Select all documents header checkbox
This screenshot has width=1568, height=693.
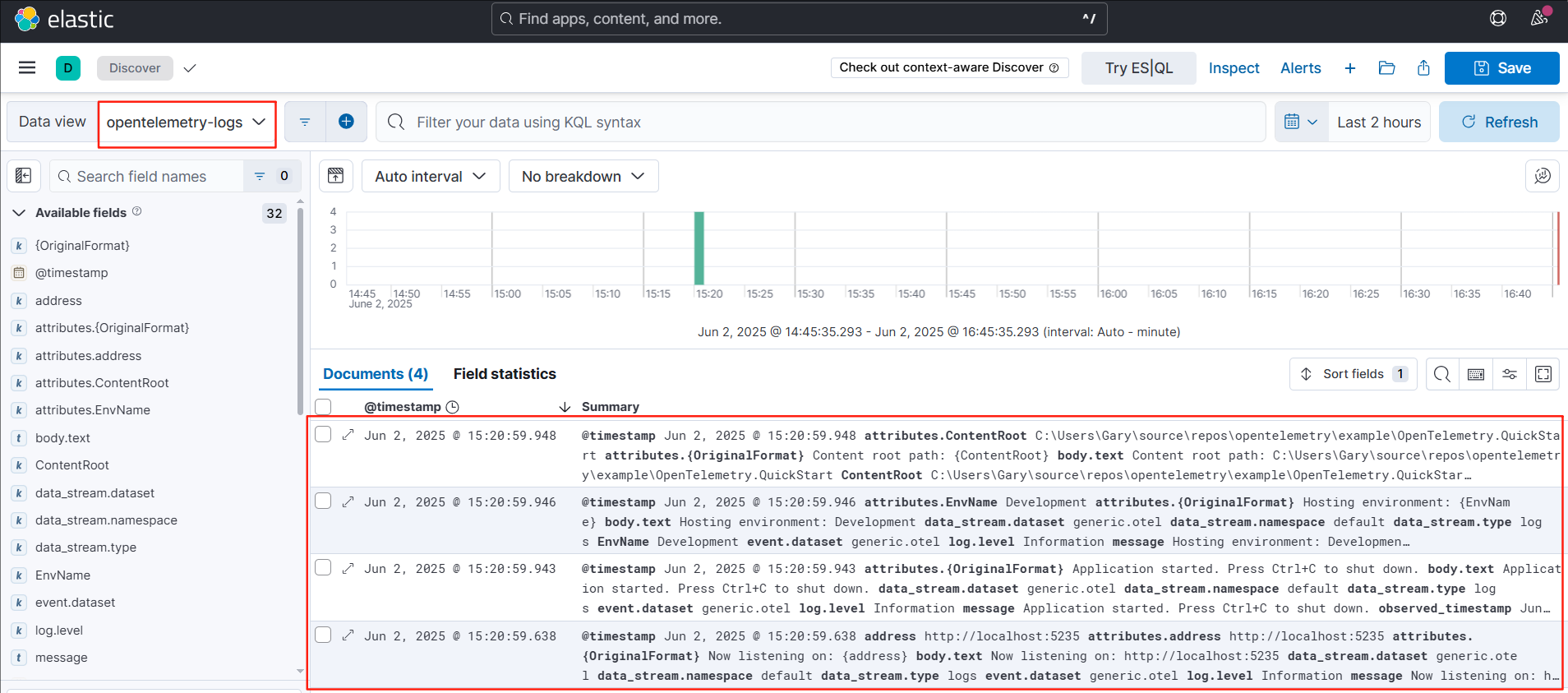point(323,407)
